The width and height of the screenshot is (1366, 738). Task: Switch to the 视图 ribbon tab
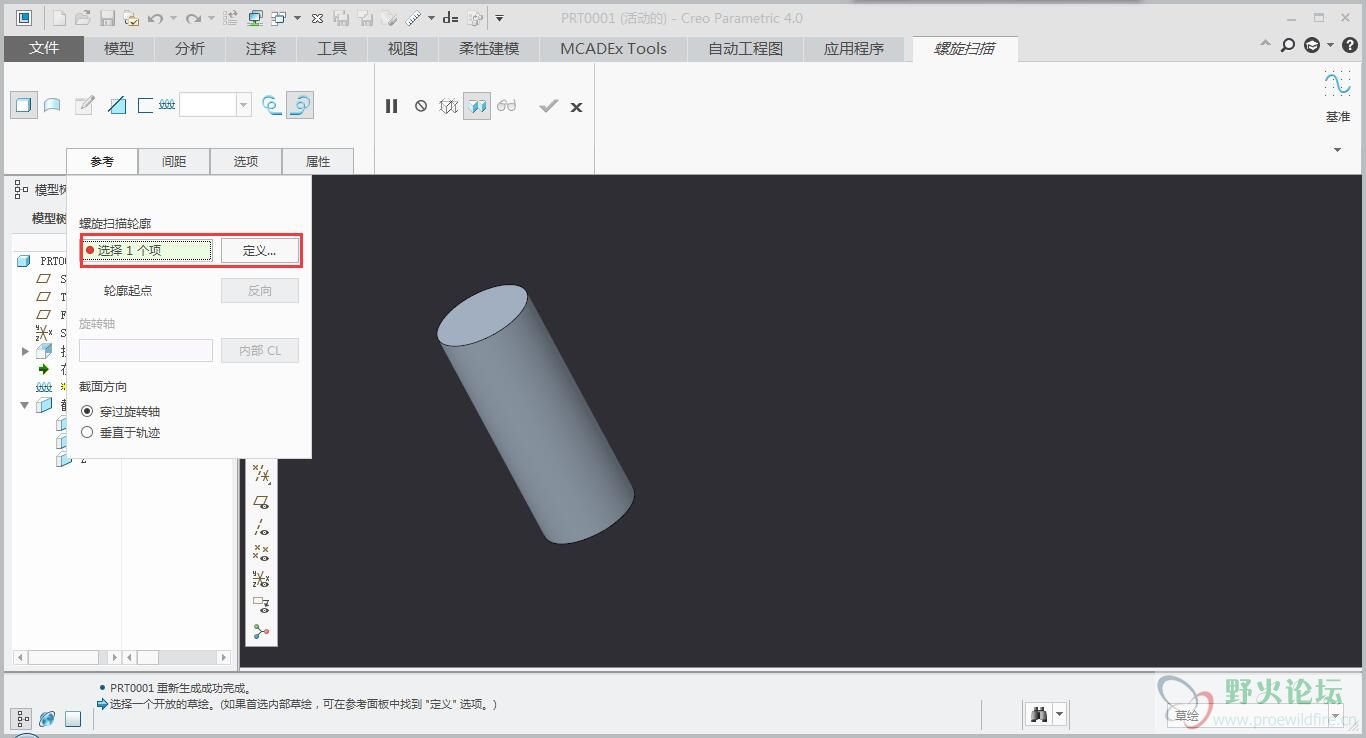click(x=403, y=48)
